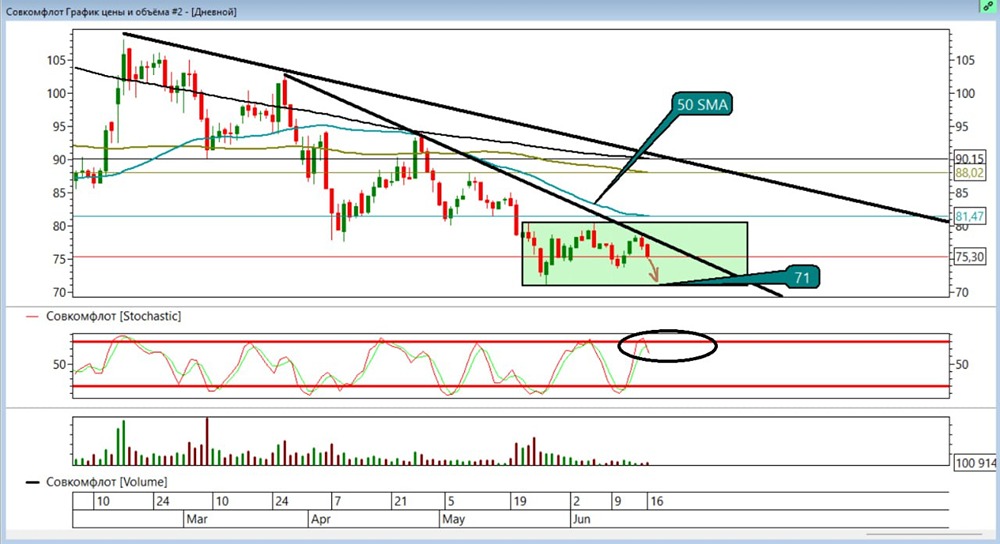The width and height of the screenshot is (1000, 544).
Task: Select the 90,15 price level tag
Action: click(969, 159)
